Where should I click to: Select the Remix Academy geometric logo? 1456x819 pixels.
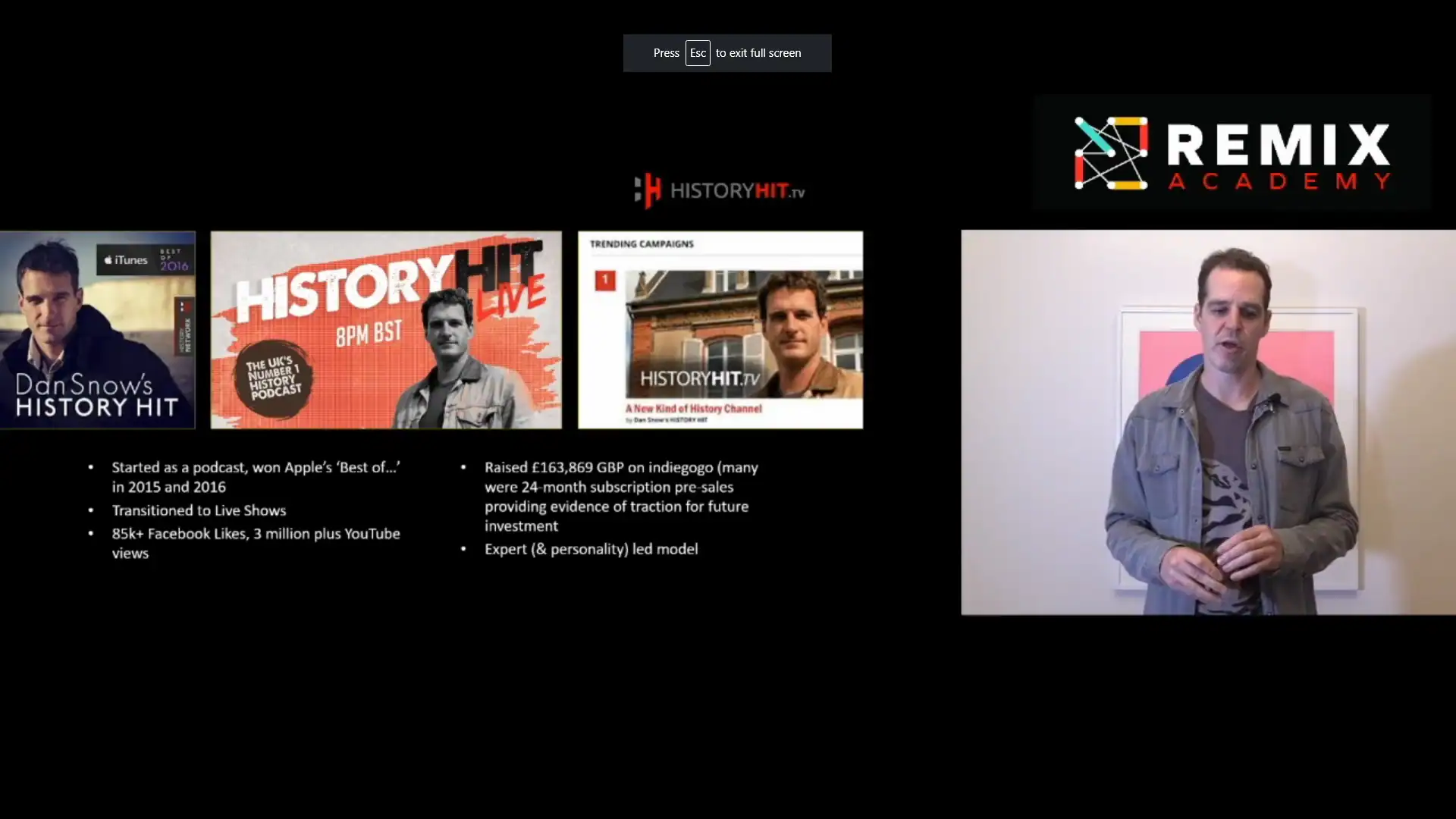point(1111,152)
